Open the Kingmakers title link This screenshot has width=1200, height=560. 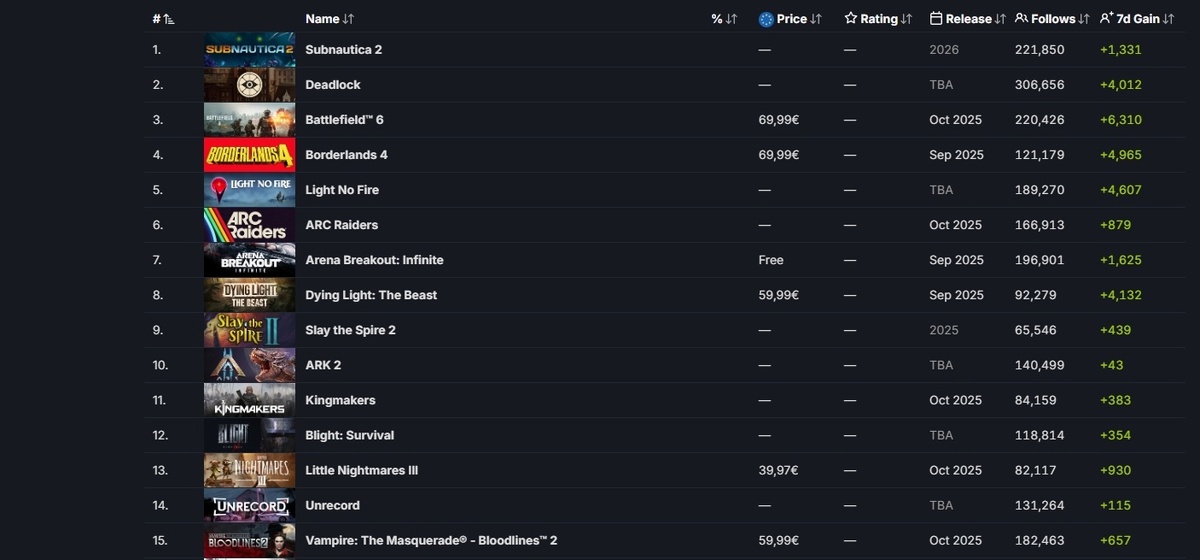pyautogui.click(x=340, y=400)
